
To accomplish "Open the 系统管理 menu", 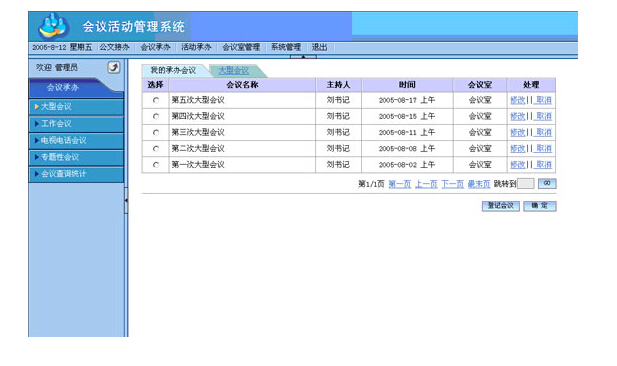I will click(x=286, y=47).
